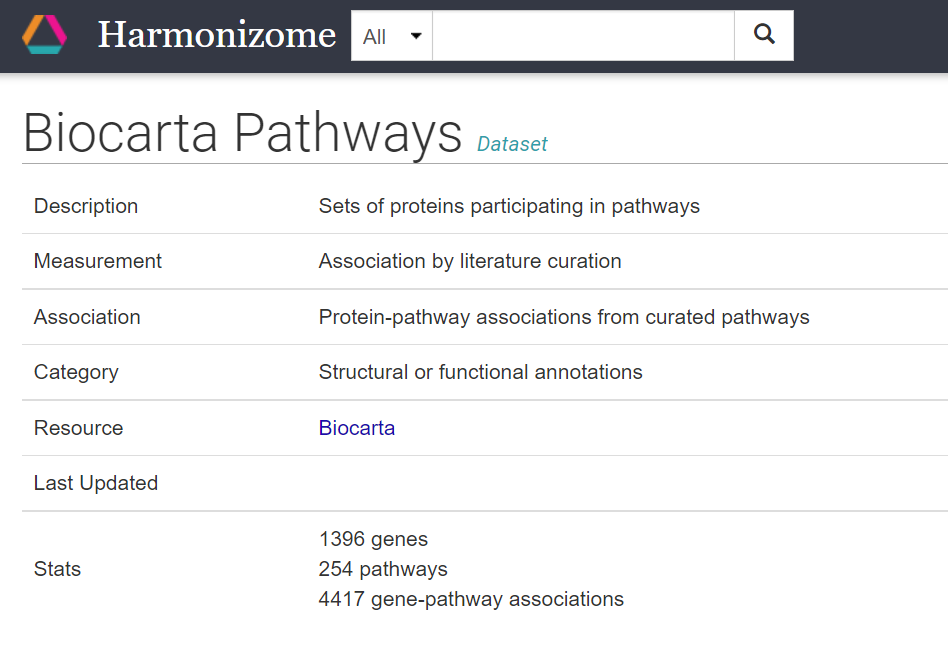Click the "Association" row label
The width and height of the screenshot is (948, 652).
pyautogui.click(x=87, y=317)
